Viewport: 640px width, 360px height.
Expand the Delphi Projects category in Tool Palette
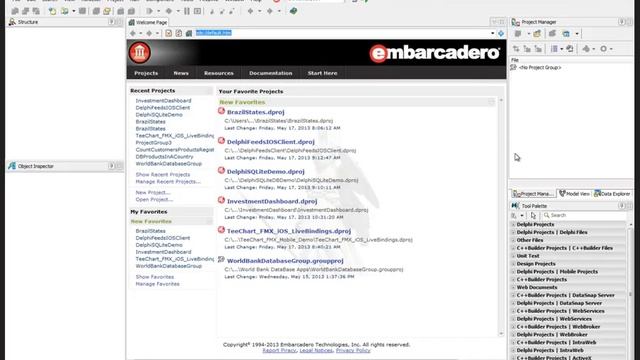[x=513, y=224]
